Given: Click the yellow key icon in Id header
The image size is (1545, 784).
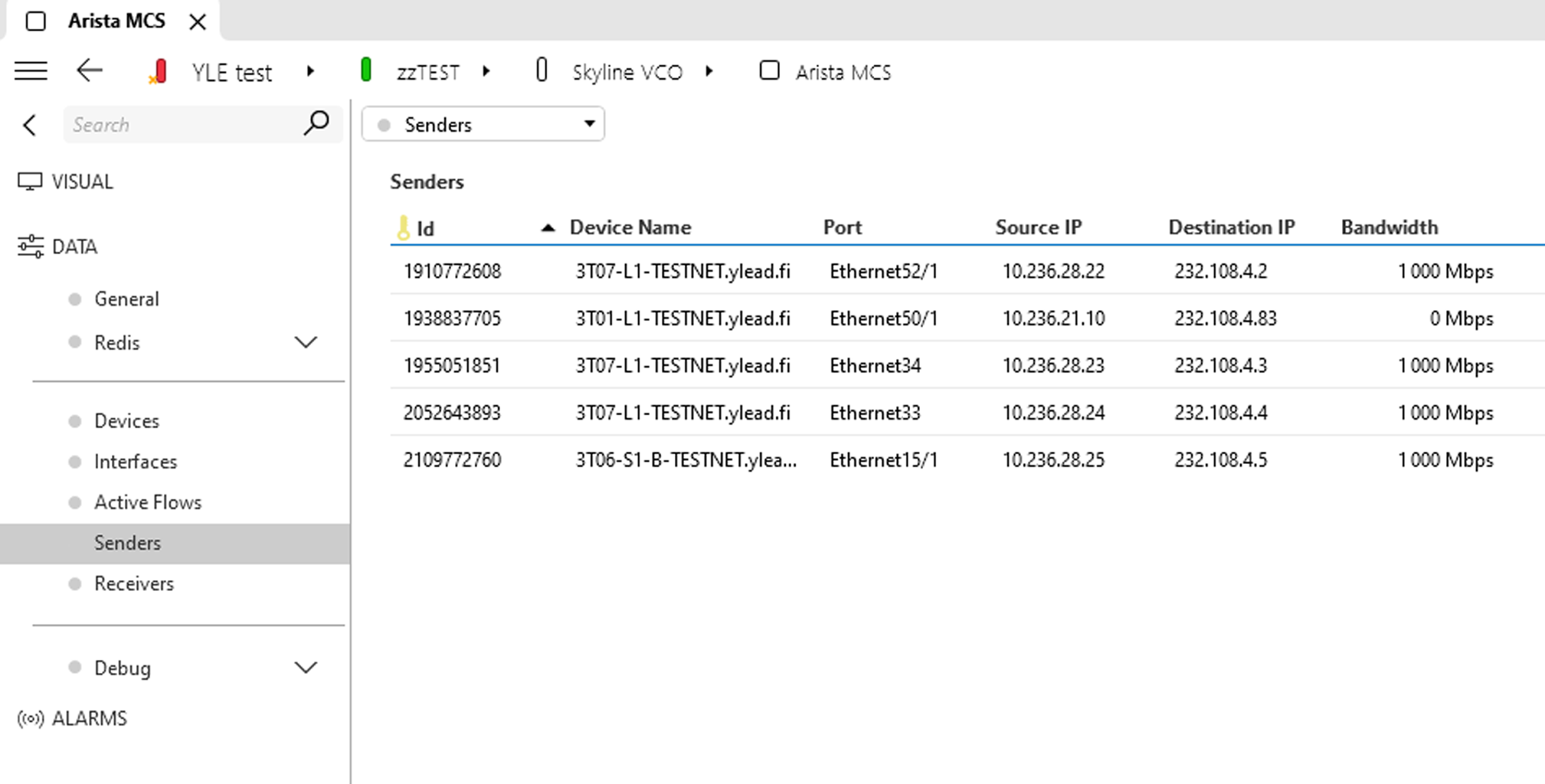Looking at the screenshot, I should 403,227.
